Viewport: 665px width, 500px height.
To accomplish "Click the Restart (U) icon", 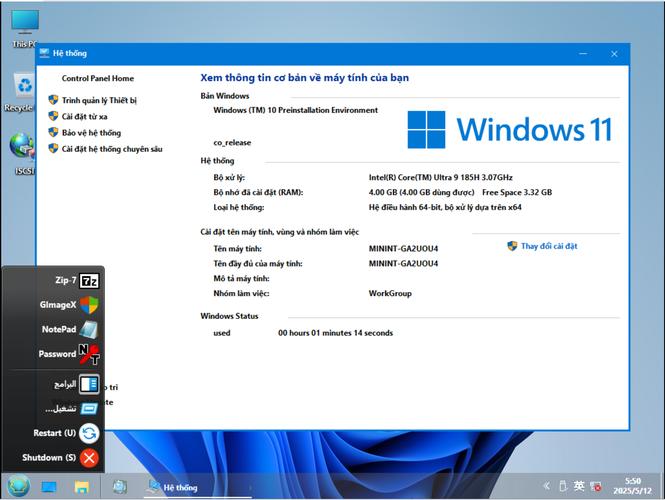I will [x=89, y=433].
